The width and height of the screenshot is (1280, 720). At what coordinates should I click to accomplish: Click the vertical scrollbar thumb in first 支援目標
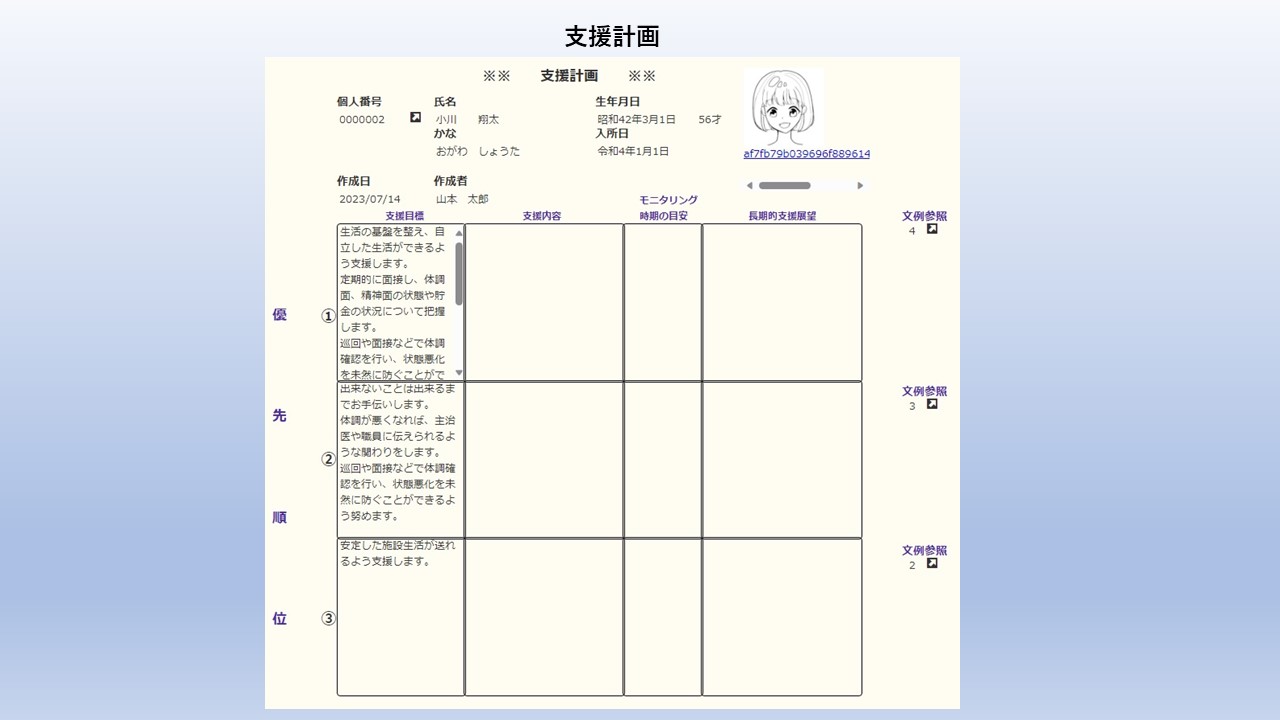click(459, 273)
